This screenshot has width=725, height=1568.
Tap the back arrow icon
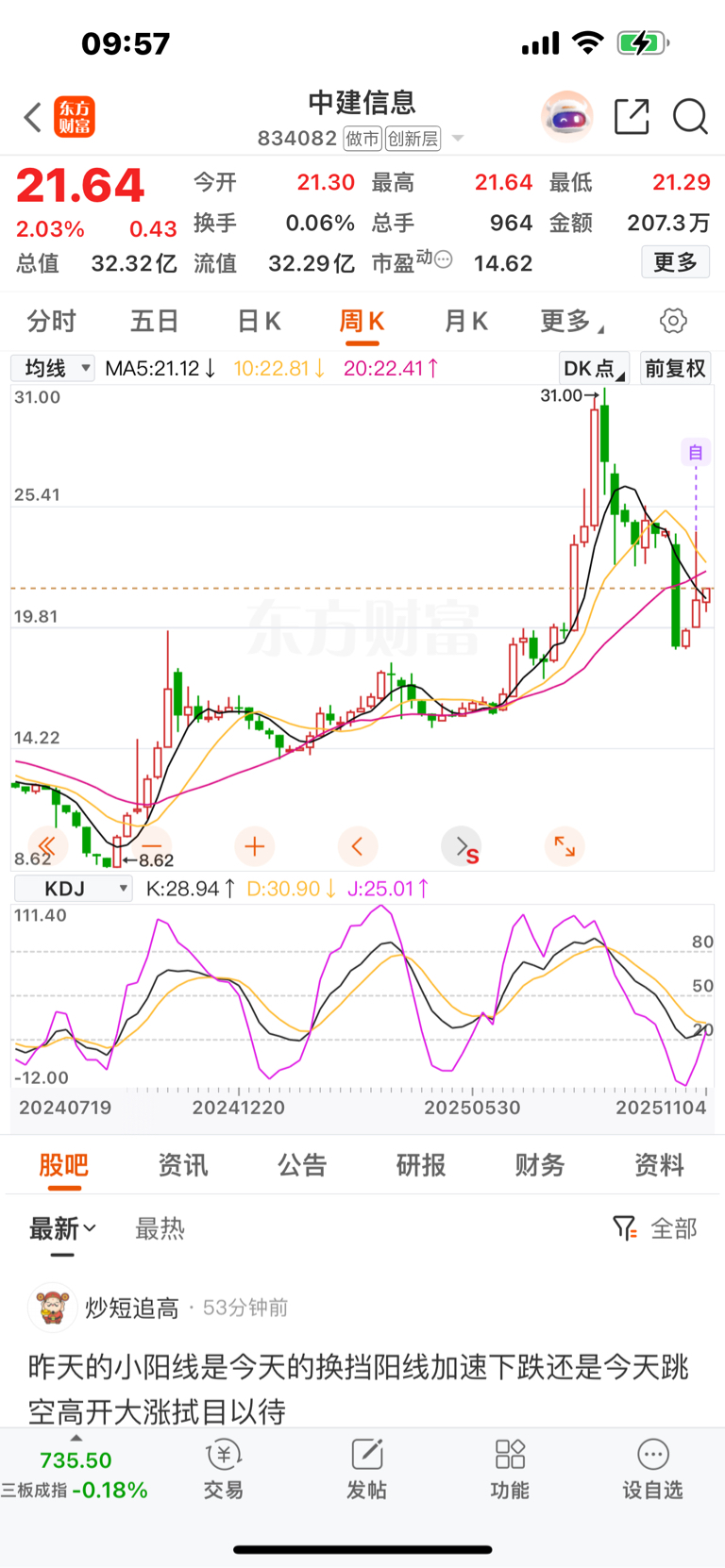click(33, 118)
